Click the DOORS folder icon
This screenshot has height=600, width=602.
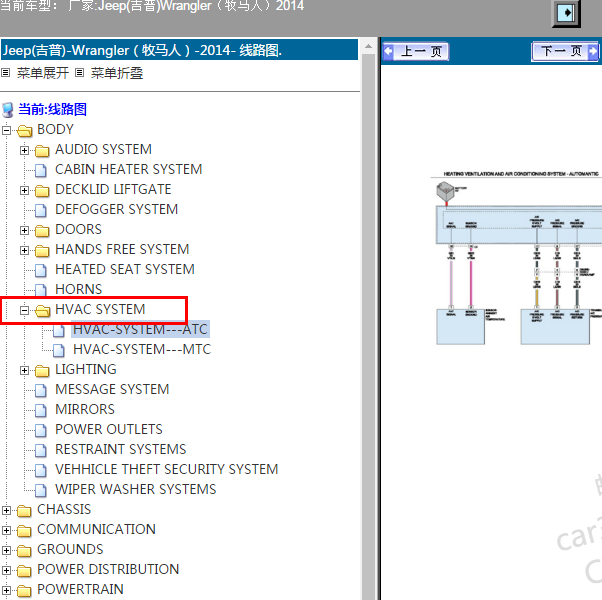pyautogui.click(x=42, y=231)
